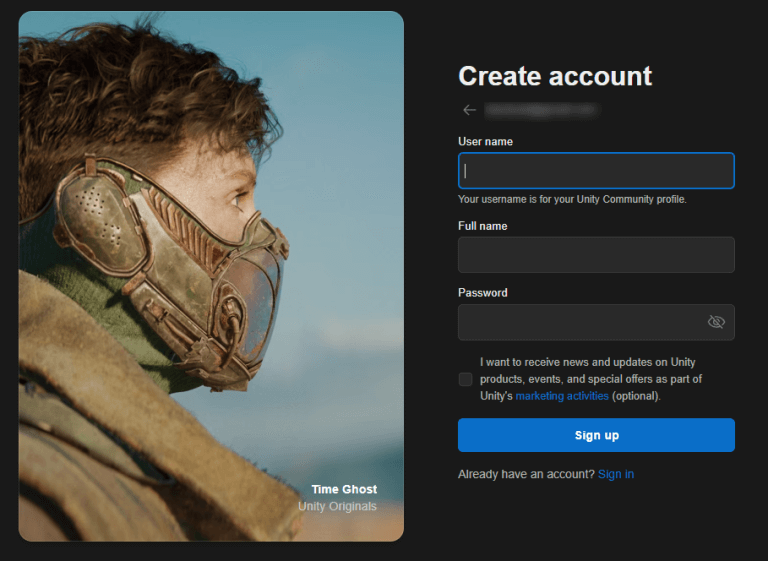This screenshot has height=561, width=768.
Task: Click the back arrow beside the email
Action: (x=469, y=110)
